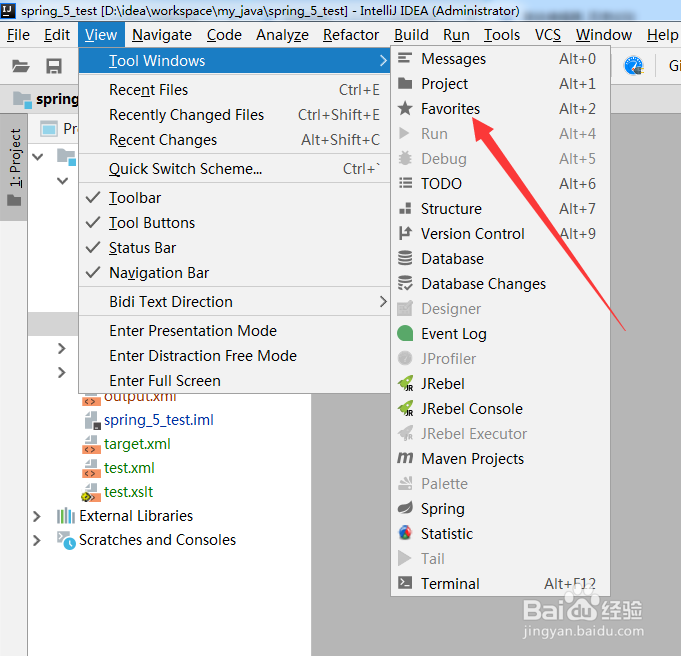Click the TODO list icon

405,183
